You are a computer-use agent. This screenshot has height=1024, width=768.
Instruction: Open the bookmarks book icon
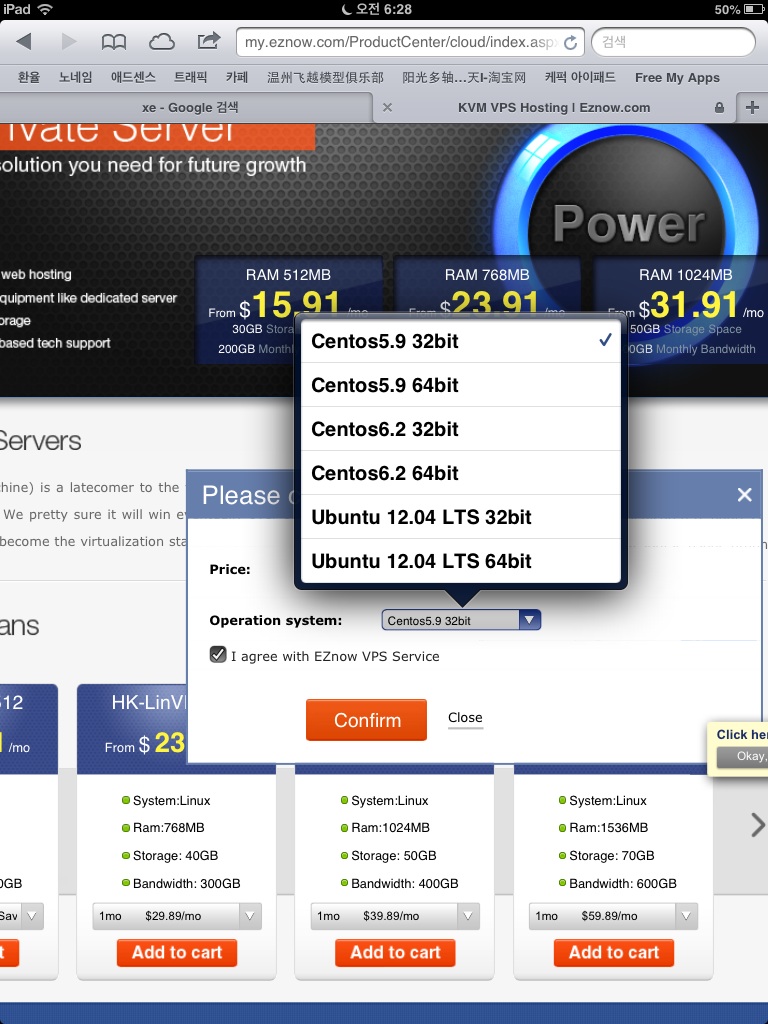click(114, 42)
